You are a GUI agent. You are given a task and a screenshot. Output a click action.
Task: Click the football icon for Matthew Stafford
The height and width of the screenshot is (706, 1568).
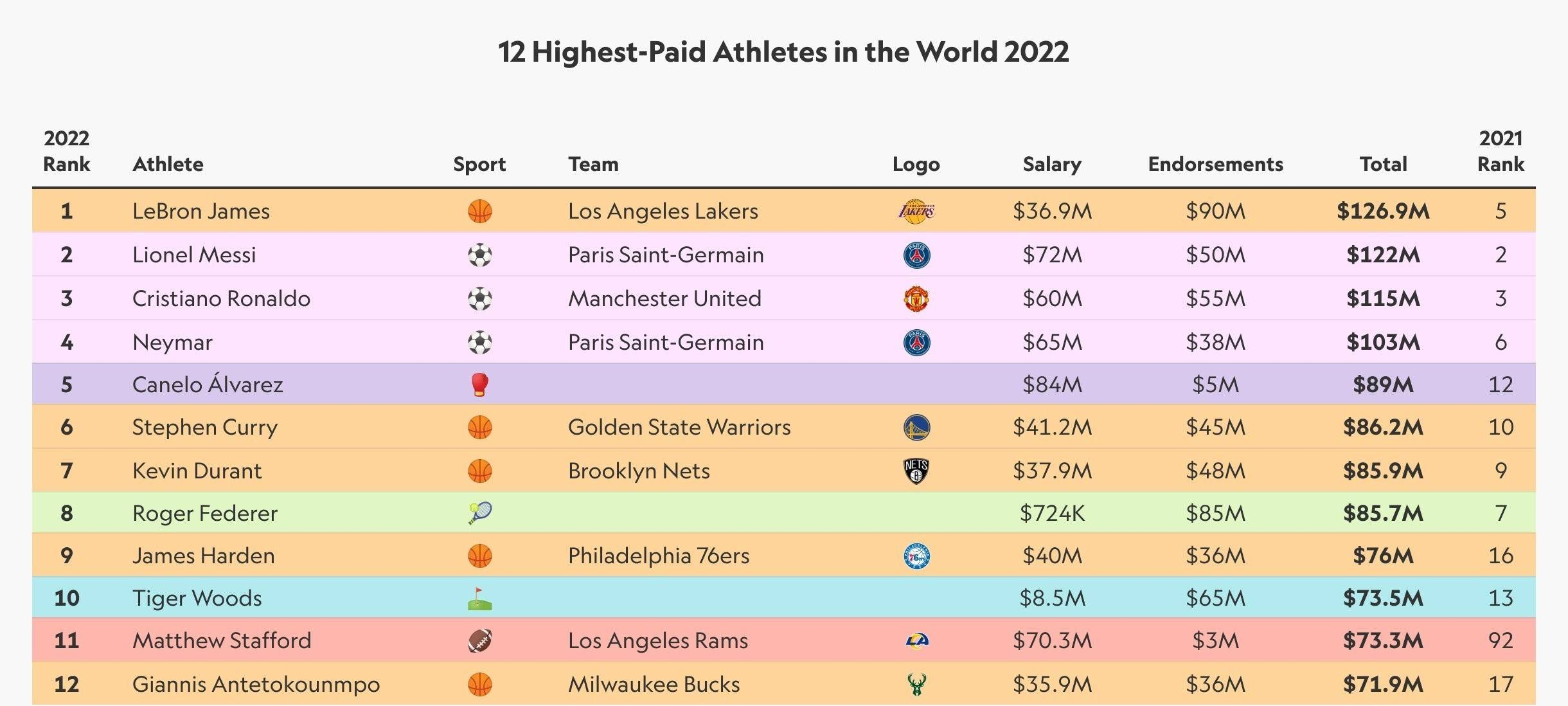tap(479, 640)
